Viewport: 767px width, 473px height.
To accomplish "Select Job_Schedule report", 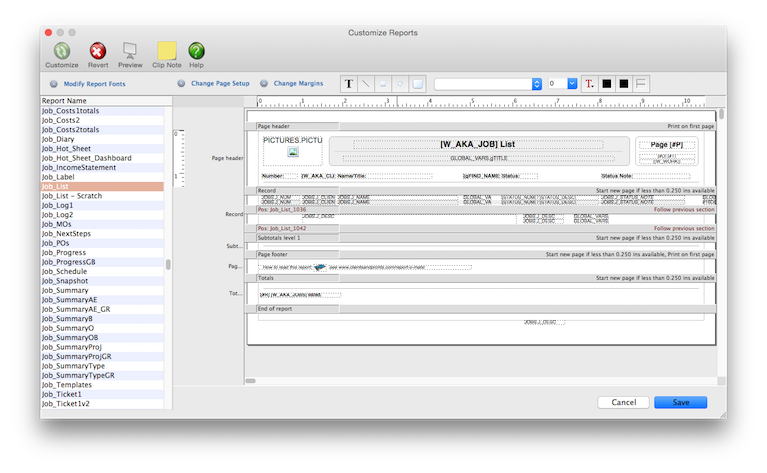I will pyautogui.click(x=64, y=271).
